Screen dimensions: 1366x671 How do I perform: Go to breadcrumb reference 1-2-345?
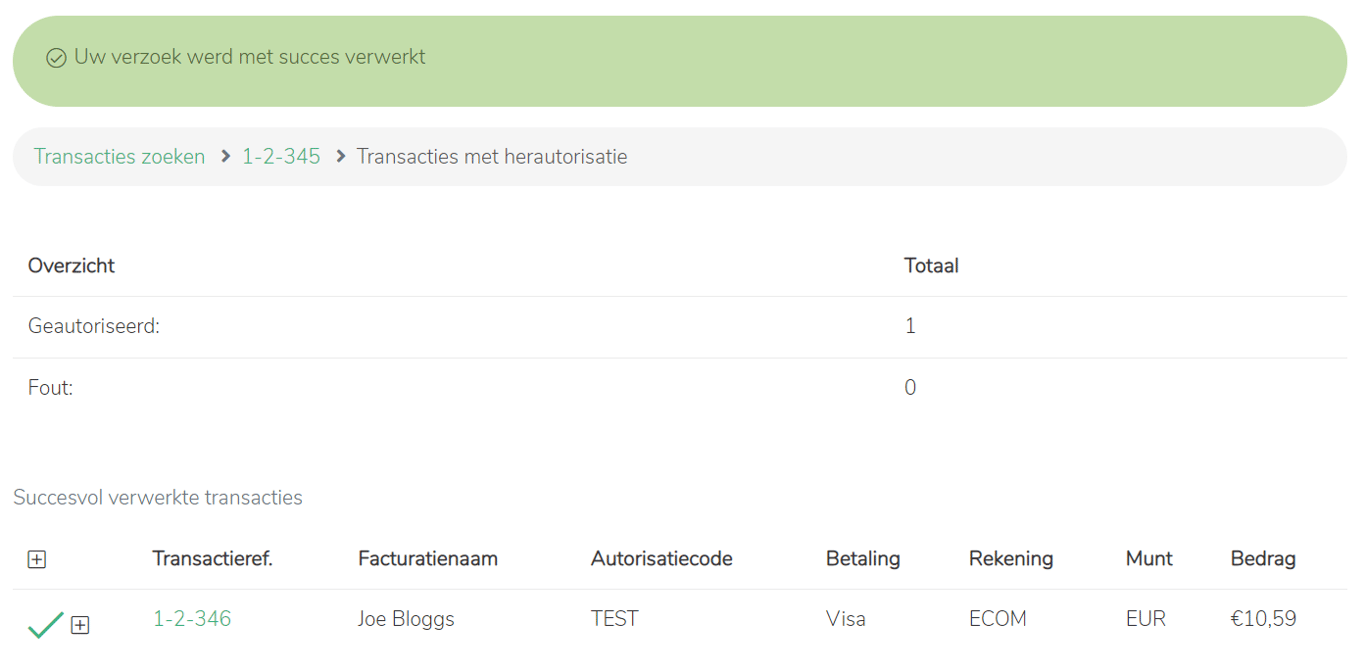tap(281, 157)
